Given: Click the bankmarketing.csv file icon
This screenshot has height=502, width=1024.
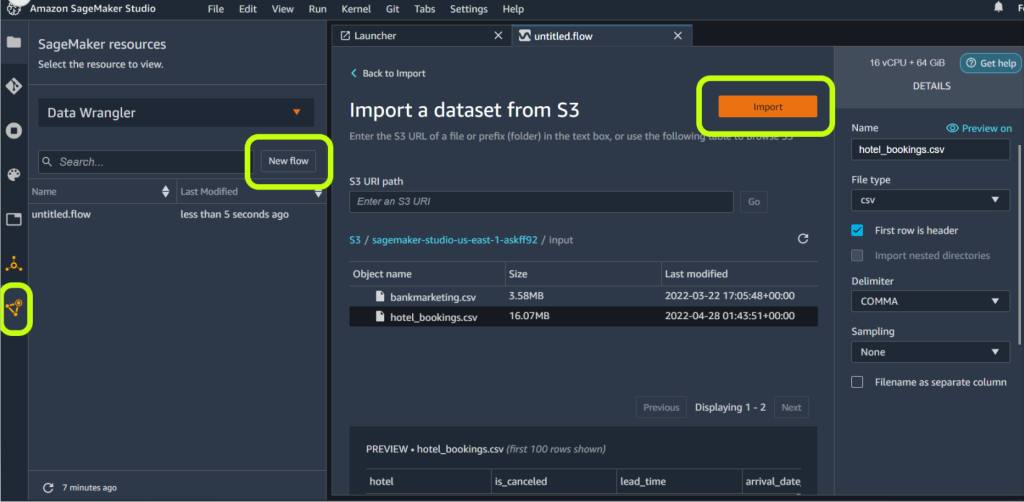Looking at the screenshot, I should [380, 296].
